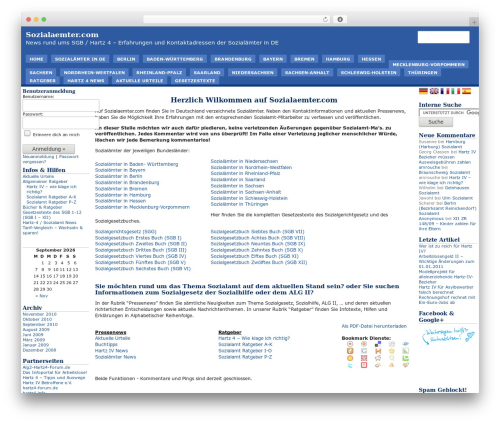
Task: Click the white search box in the header
Action: tap(443, 37)
